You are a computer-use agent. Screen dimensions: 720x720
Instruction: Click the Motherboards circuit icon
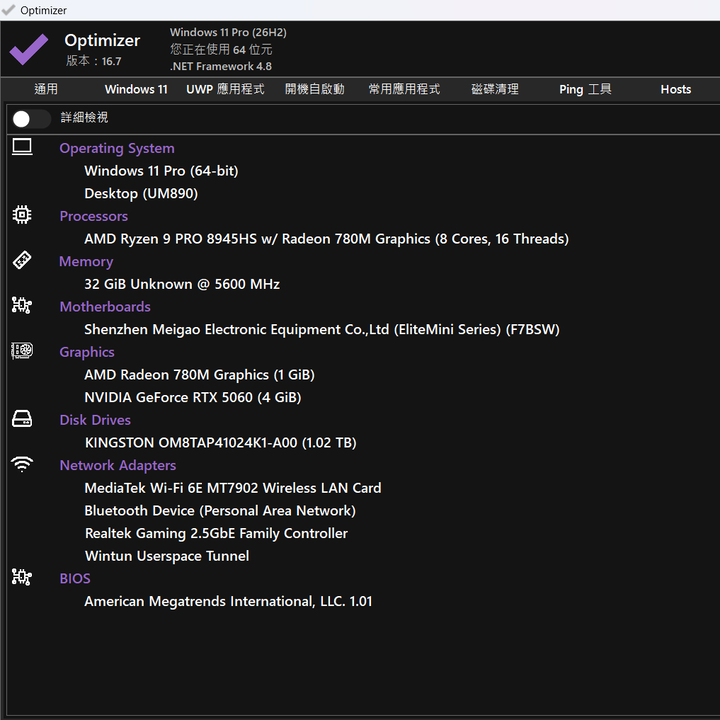[22, 305]
